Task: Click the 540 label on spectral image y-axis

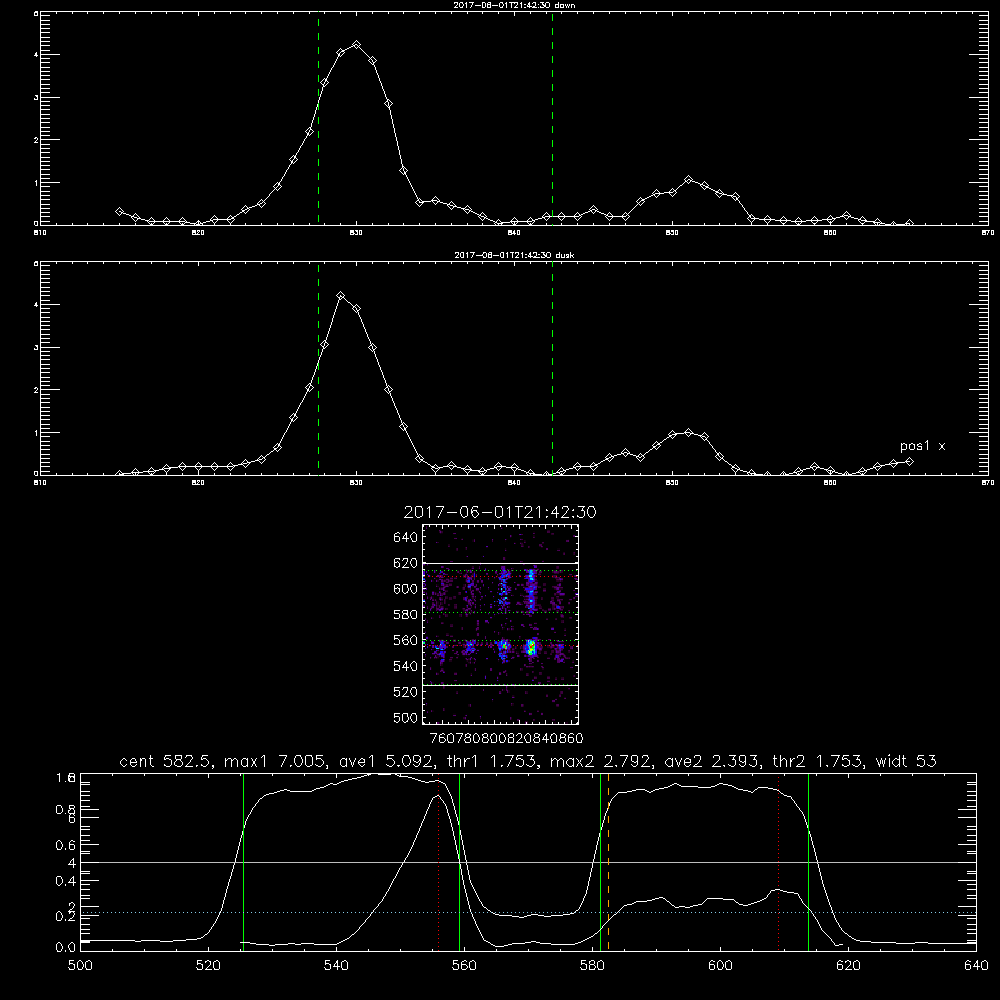Action: tap(406, 666)
